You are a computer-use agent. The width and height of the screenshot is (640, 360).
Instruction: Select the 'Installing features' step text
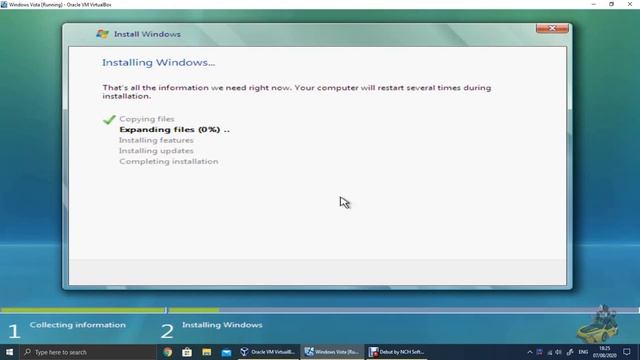tap(156, 140)
